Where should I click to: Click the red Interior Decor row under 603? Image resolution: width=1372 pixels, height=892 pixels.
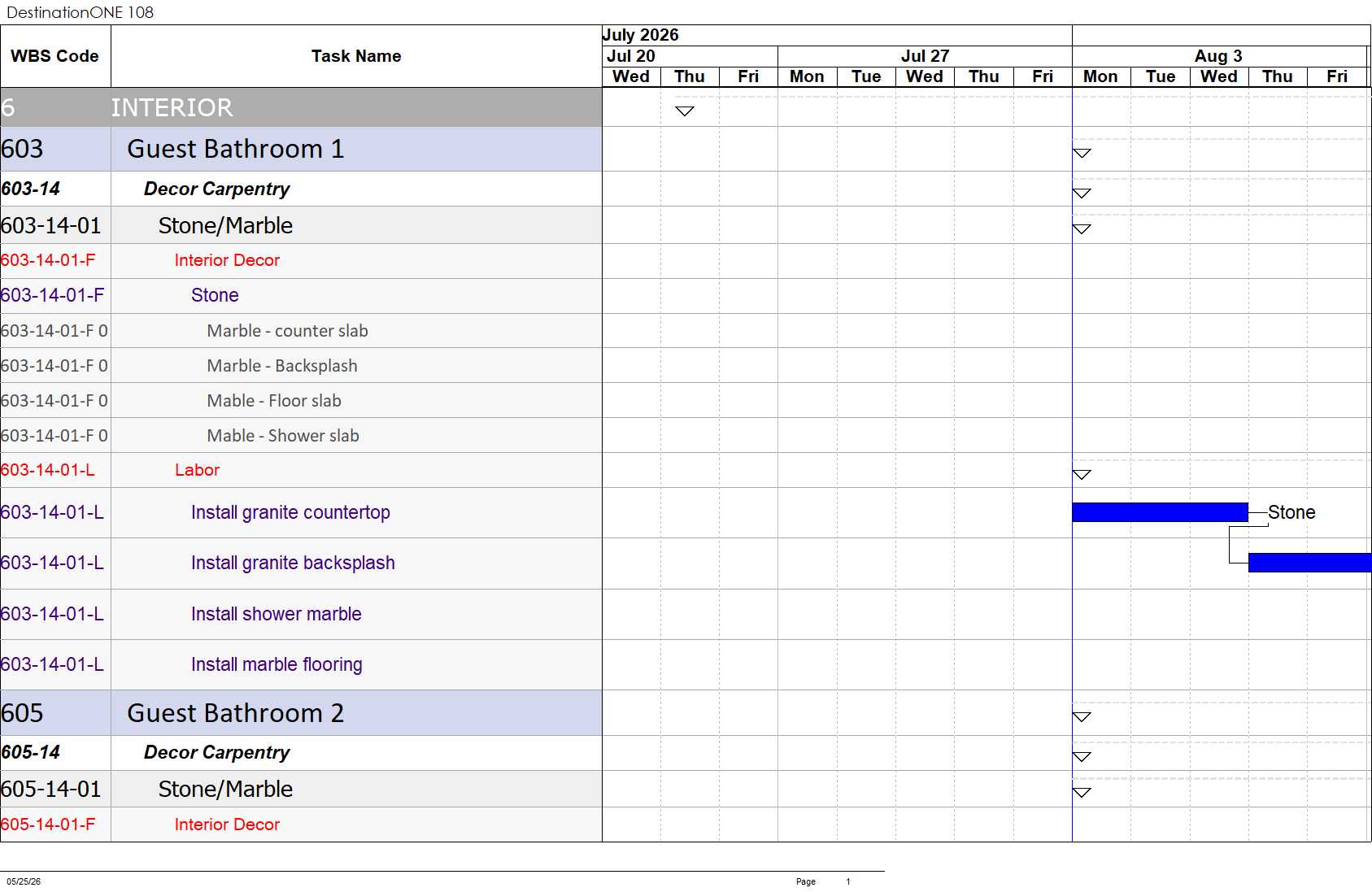[x=301, y=260]
